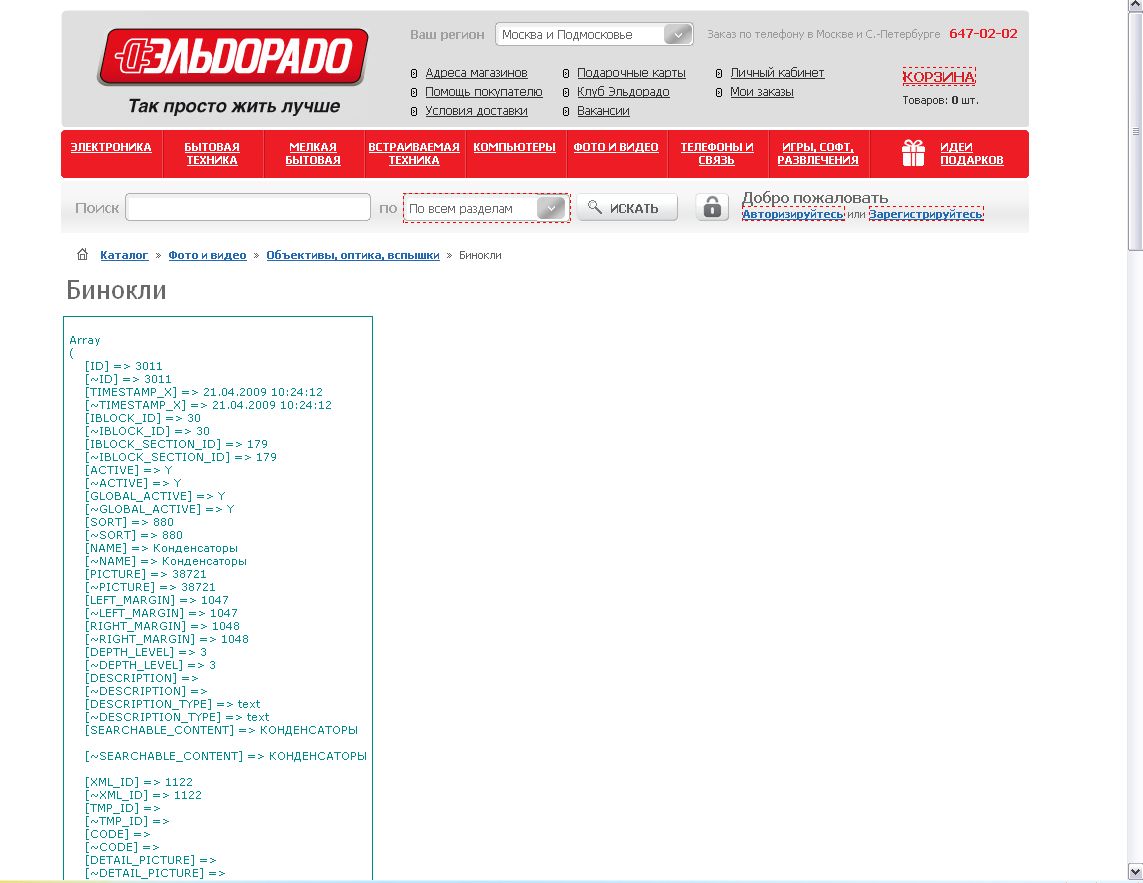Open the Условия доставки link

(x=476, y=111)
